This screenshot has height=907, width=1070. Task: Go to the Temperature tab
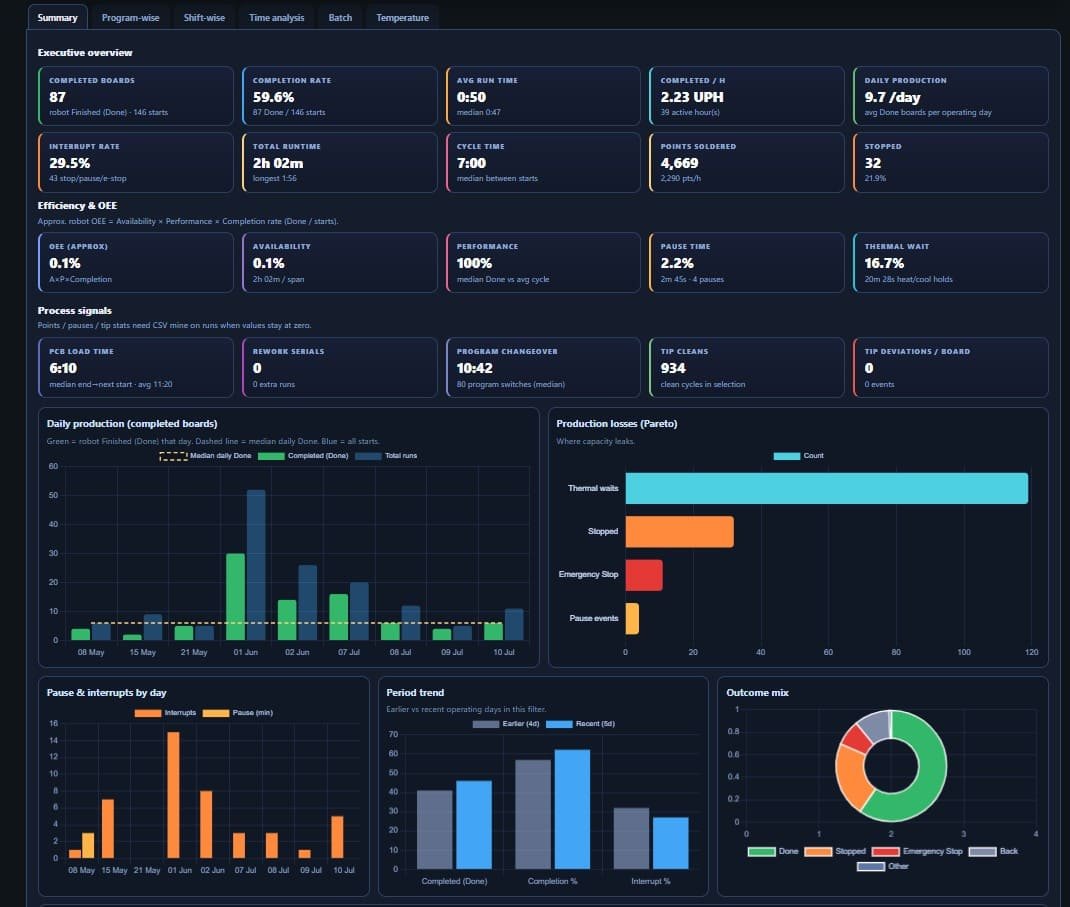(x=403, y=18)
